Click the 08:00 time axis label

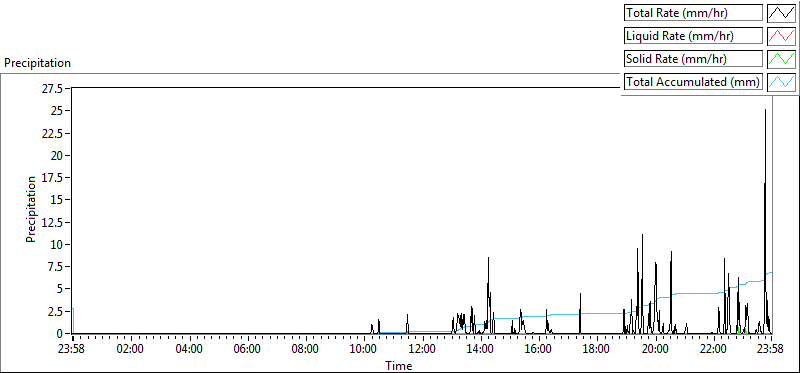pyautogui.click(x=306, y=350)
